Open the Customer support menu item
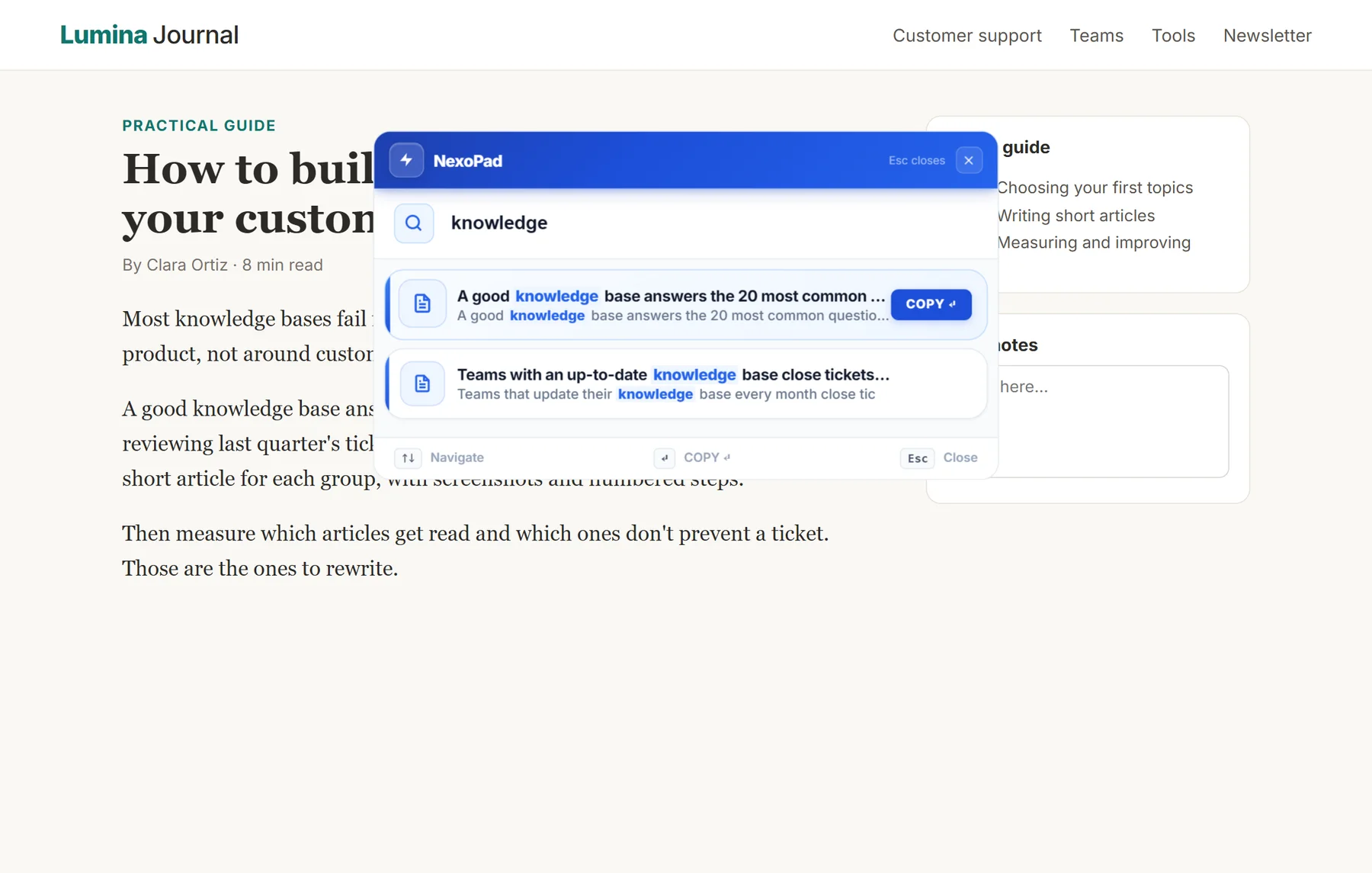 [x=967, y=36]
